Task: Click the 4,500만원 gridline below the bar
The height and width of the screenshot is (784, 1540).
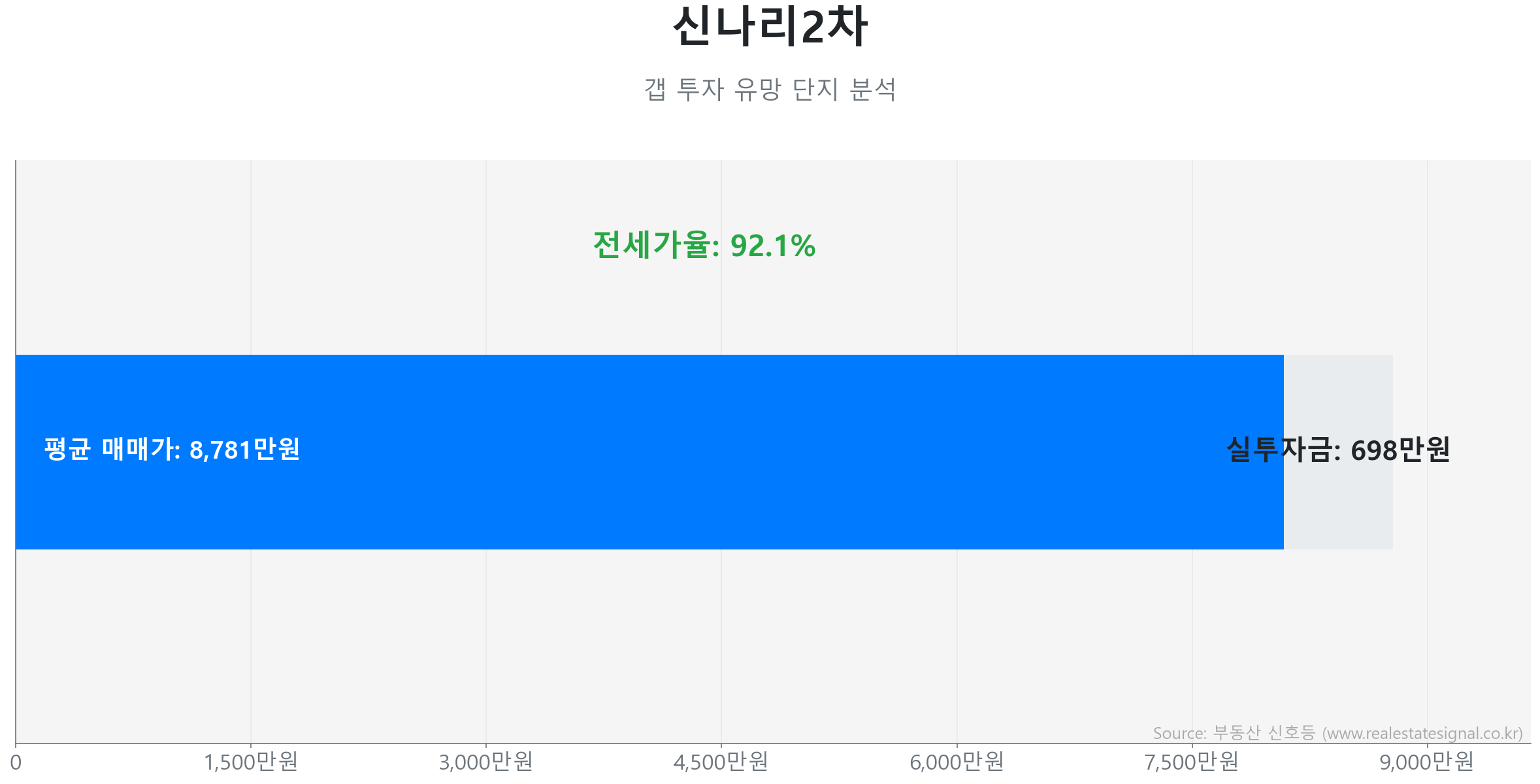Action: 721,640
